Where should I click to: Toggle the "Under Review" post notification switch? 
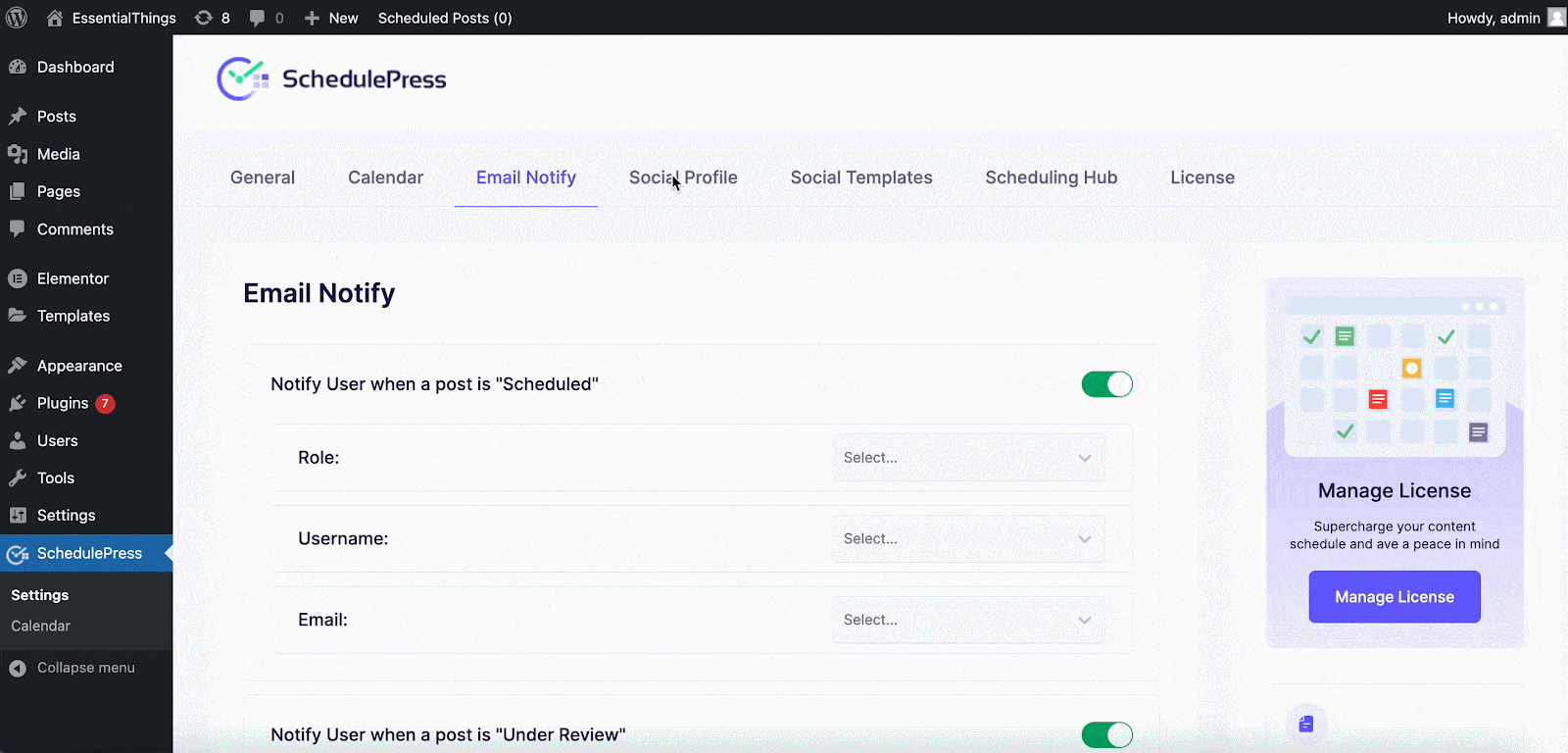(1107, 734)
